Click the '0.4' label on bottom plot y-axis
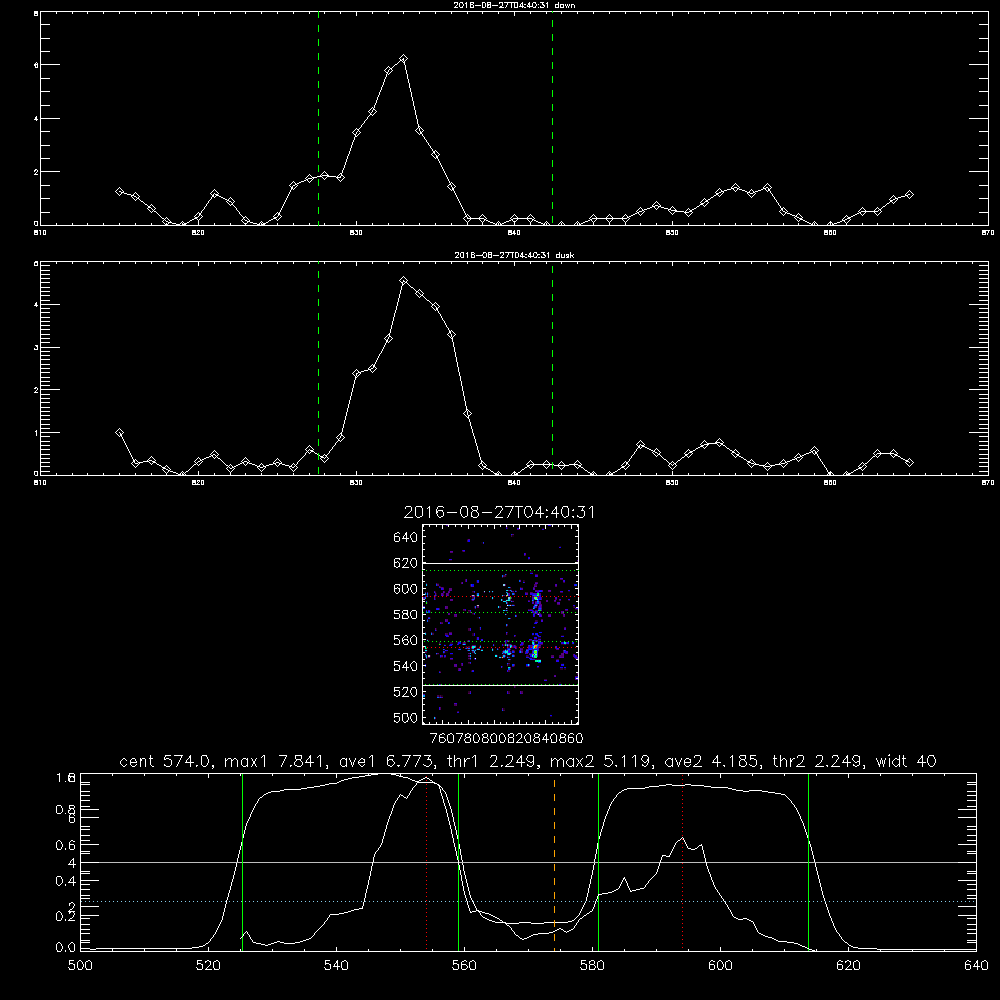 [66, 881]
